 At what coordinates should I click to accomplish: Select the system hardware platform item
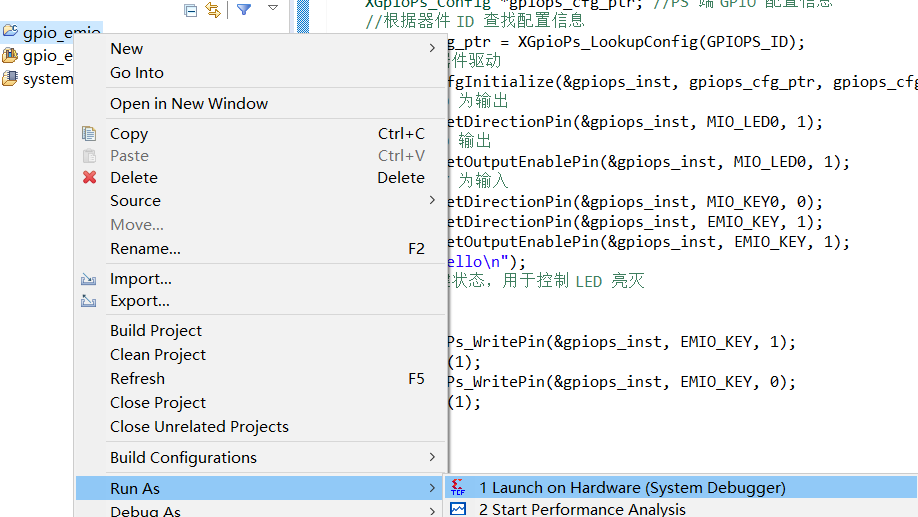coord(37,78)
